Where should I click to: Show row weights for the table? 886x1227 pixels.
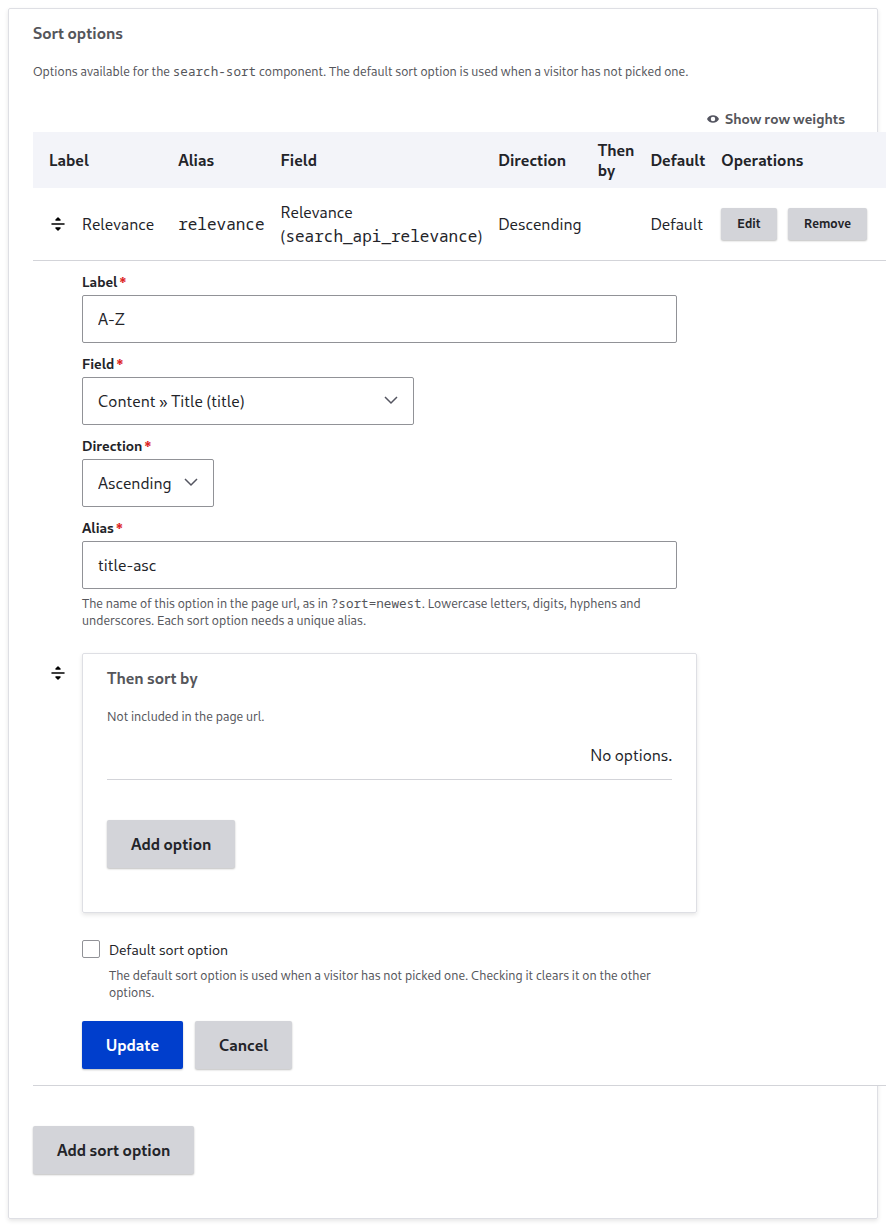point(776,119)
